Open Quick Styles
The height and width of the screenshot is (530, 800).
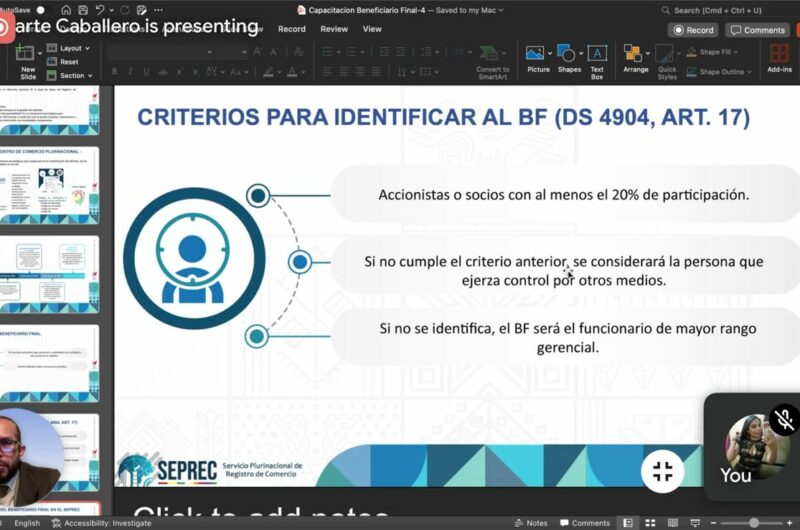point(666,62)
